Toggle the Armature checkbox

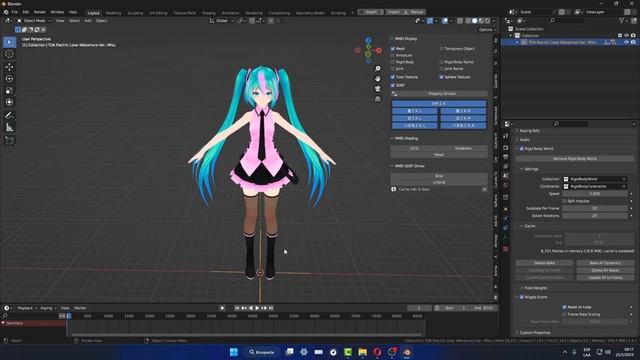click(393, 55)
